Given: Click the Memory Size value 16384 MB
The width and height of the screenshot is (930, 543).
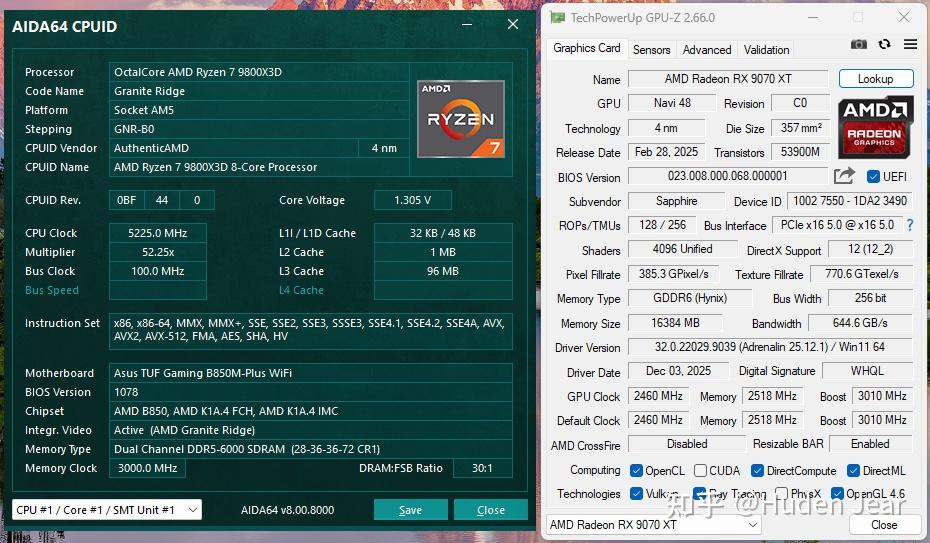Looking at the screenshot, I should tap(676, 322).
